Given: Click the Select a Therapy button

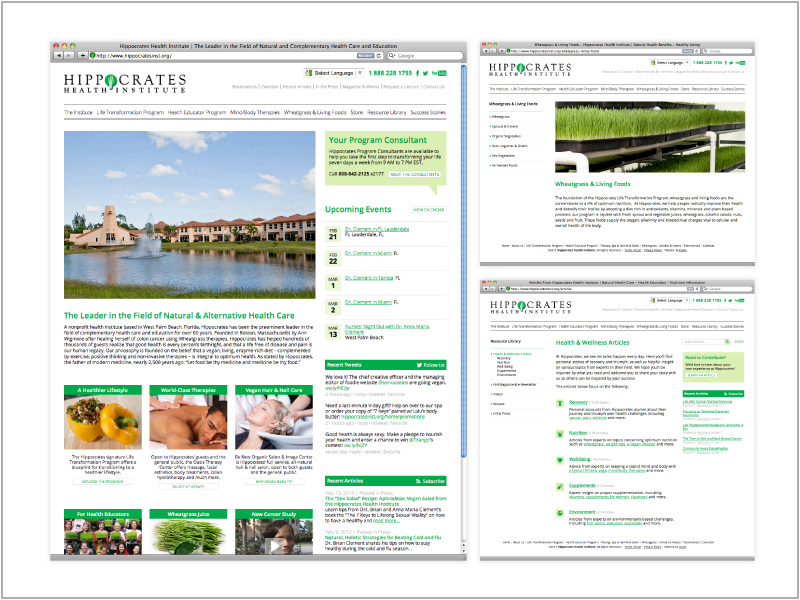Looking at the screenshot, I should coord(188,487).
